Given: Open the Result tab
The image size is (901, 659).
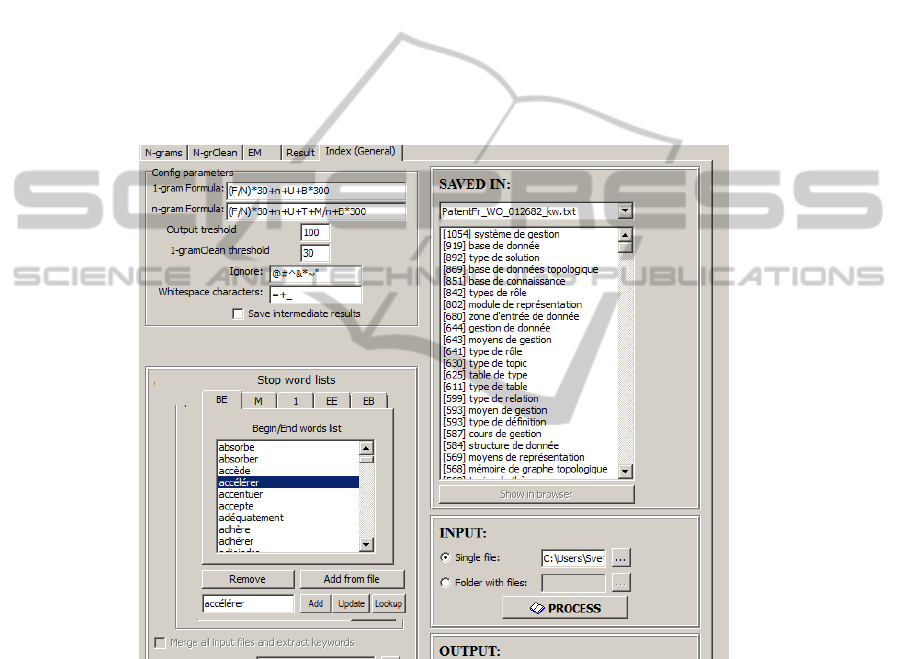Looking at the screenshot, I should tap(300, 153).
